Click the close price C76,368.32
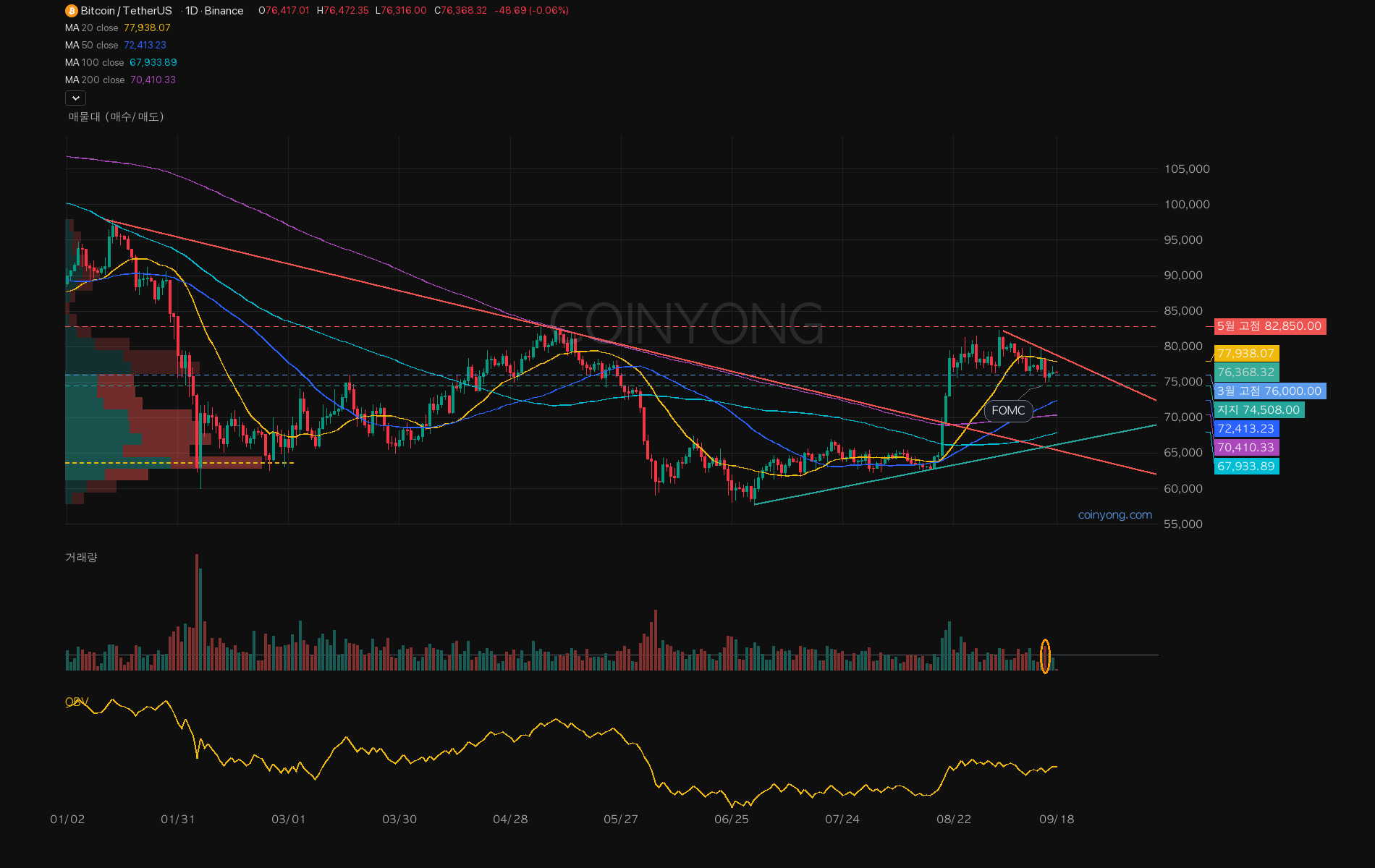The height and width of the screenshot is (868, 1375). [460, 11]
